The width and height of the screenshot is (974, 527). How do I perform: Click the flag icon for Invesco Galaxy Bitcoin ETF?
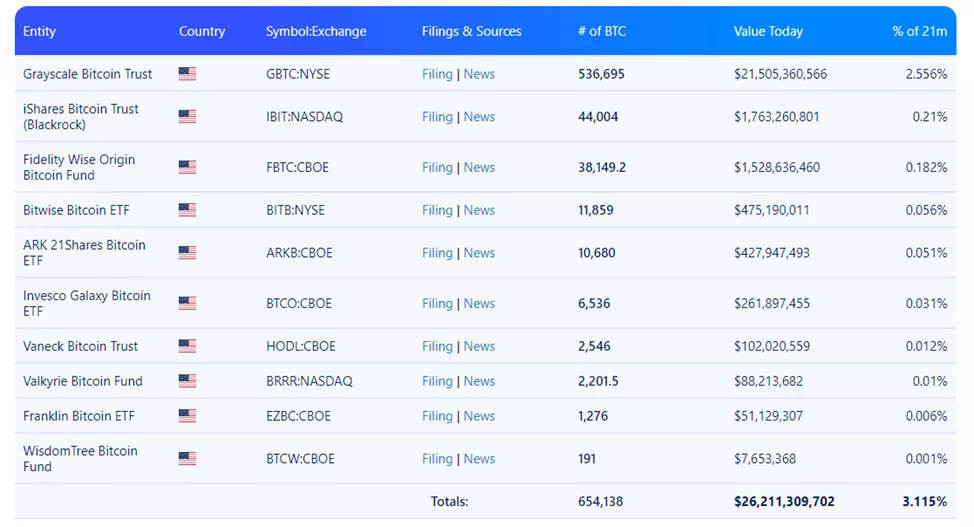pyautogui.click(x=187, y=303)
